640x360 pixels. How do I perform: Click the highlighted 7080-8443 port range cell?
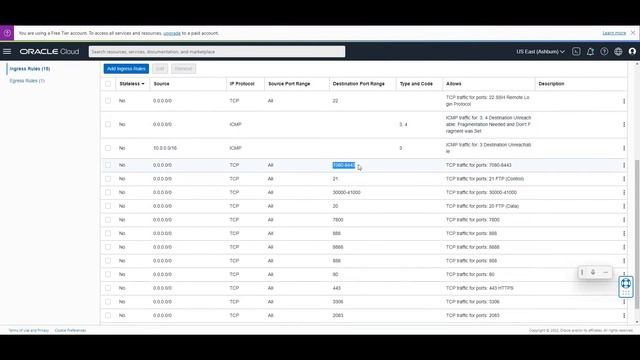(x=344, y=165)
